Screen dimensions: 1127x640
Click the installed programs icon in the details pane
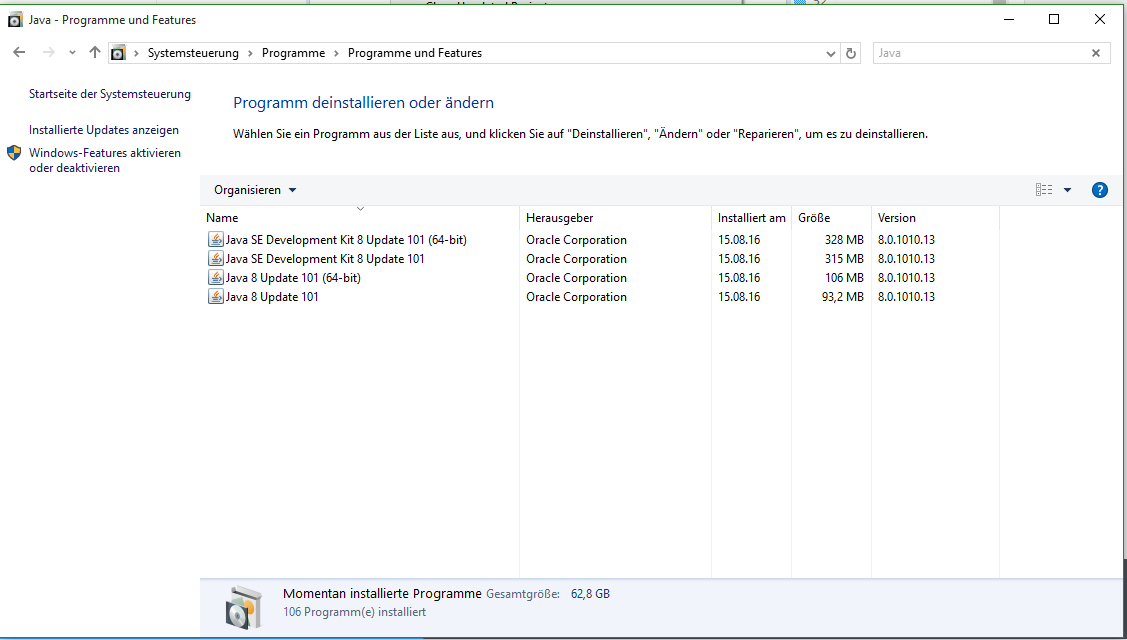point(242,606)
